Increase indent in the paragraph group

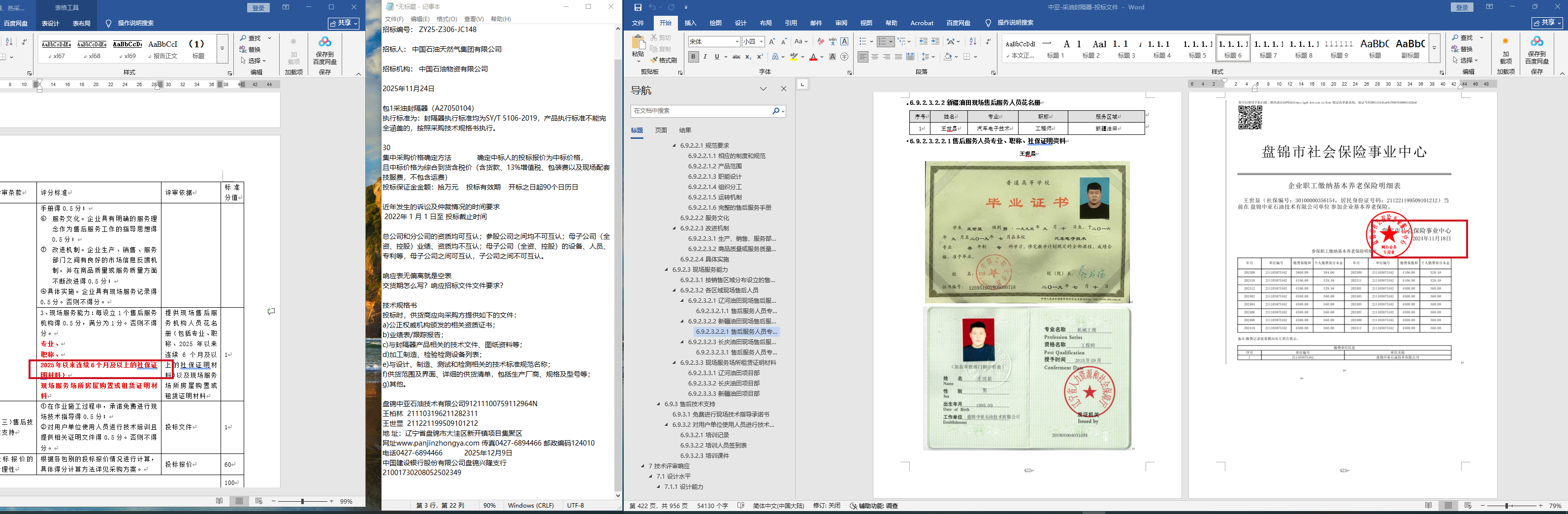point(935,41)
